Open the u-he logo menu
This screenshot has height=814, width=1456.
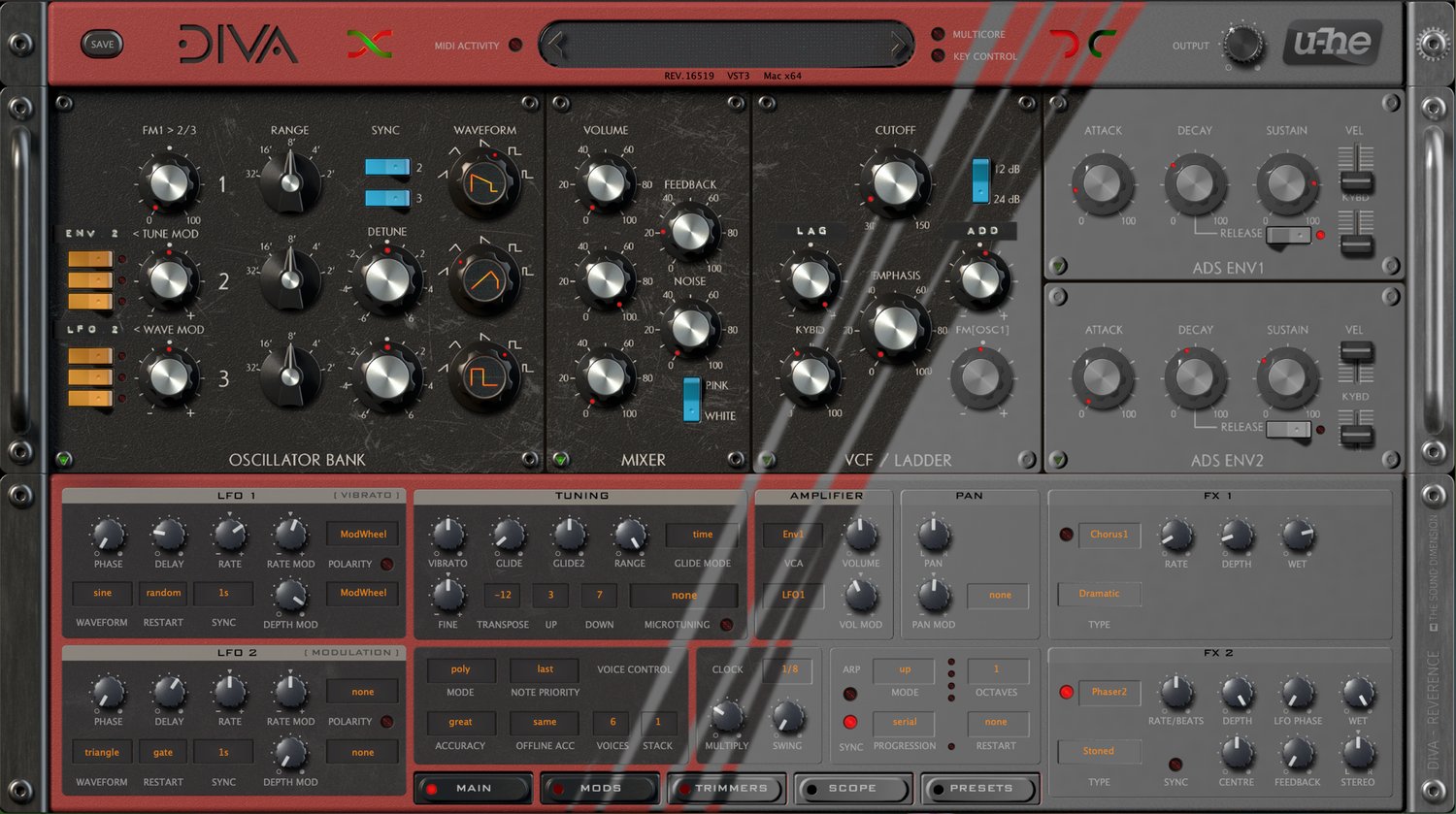(x=1332, y=43)
